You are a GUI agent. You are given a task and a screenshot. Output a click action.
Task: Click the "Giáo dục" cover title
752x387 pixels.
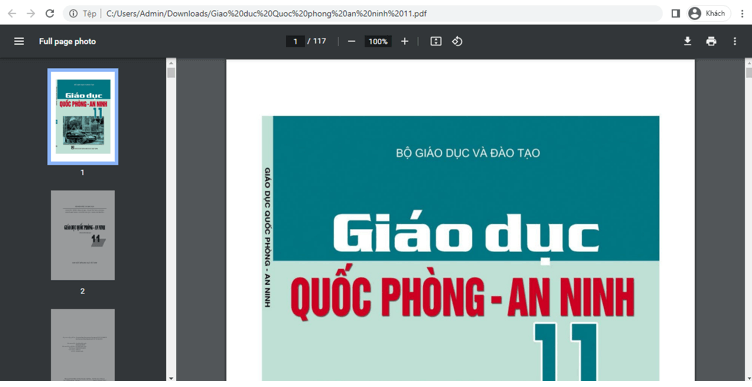point(466,236)
